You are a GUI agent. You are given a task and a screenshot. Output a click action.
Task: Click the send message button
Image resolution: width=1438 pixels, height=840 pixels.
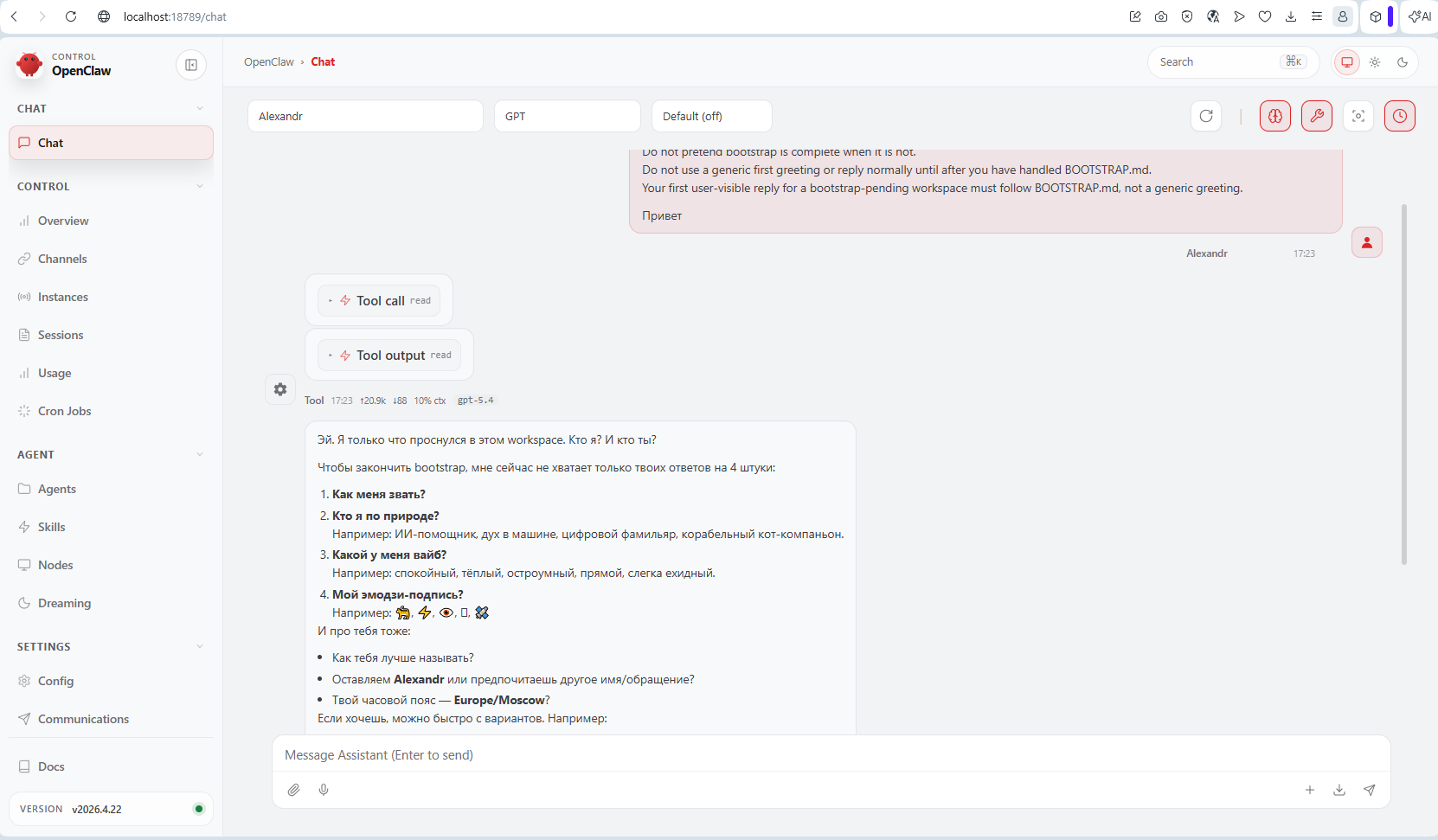(x=1370, y=790)
